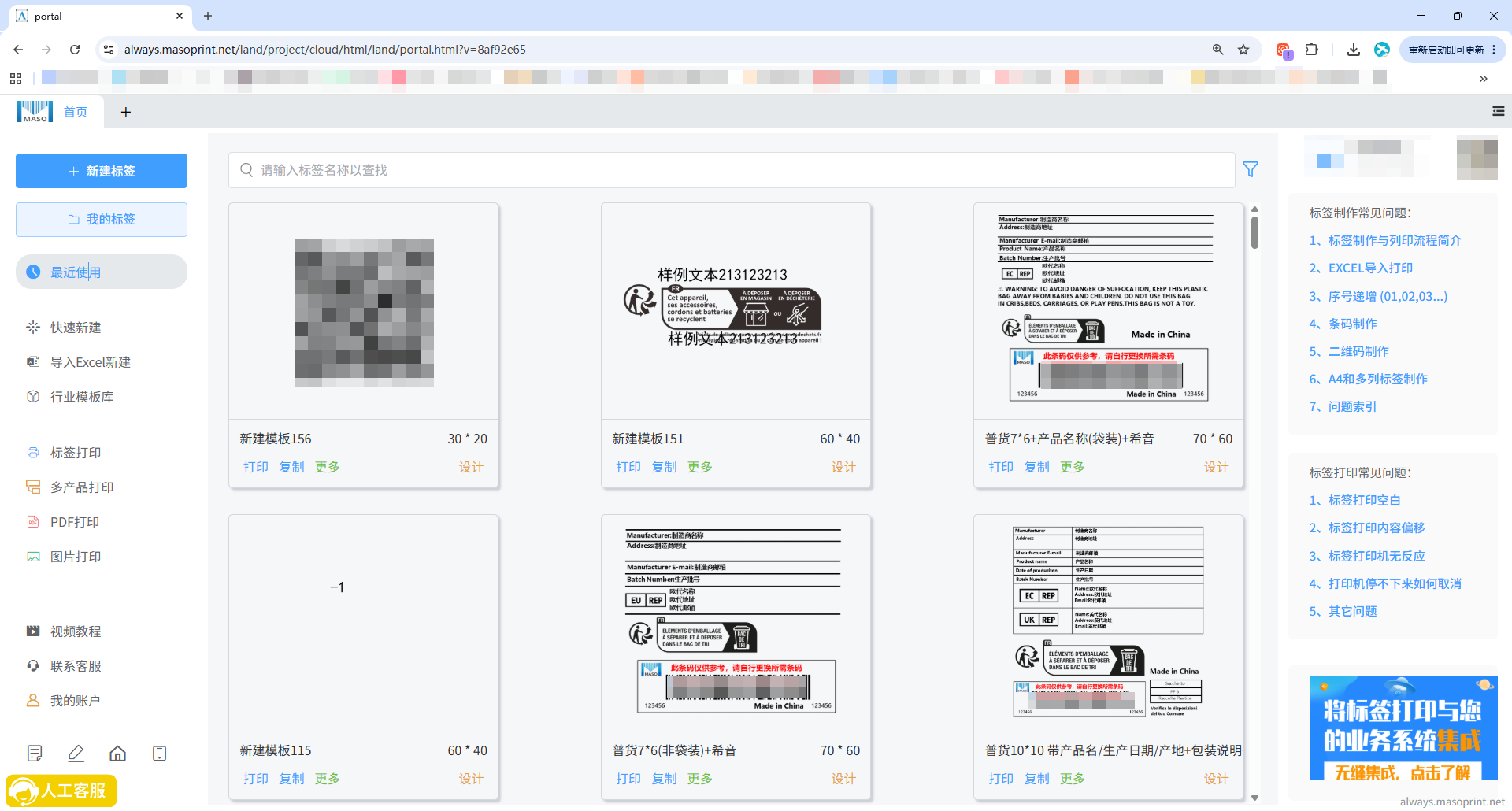Click the scrollbar down arrow
The width and height of the screenshot is (1512, 811).
tap(1254, 798)
